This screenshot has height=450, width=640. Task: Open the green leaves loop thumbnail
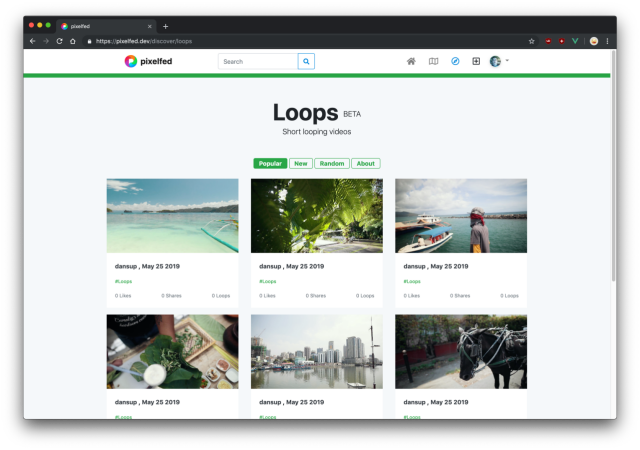pos(317,216)
